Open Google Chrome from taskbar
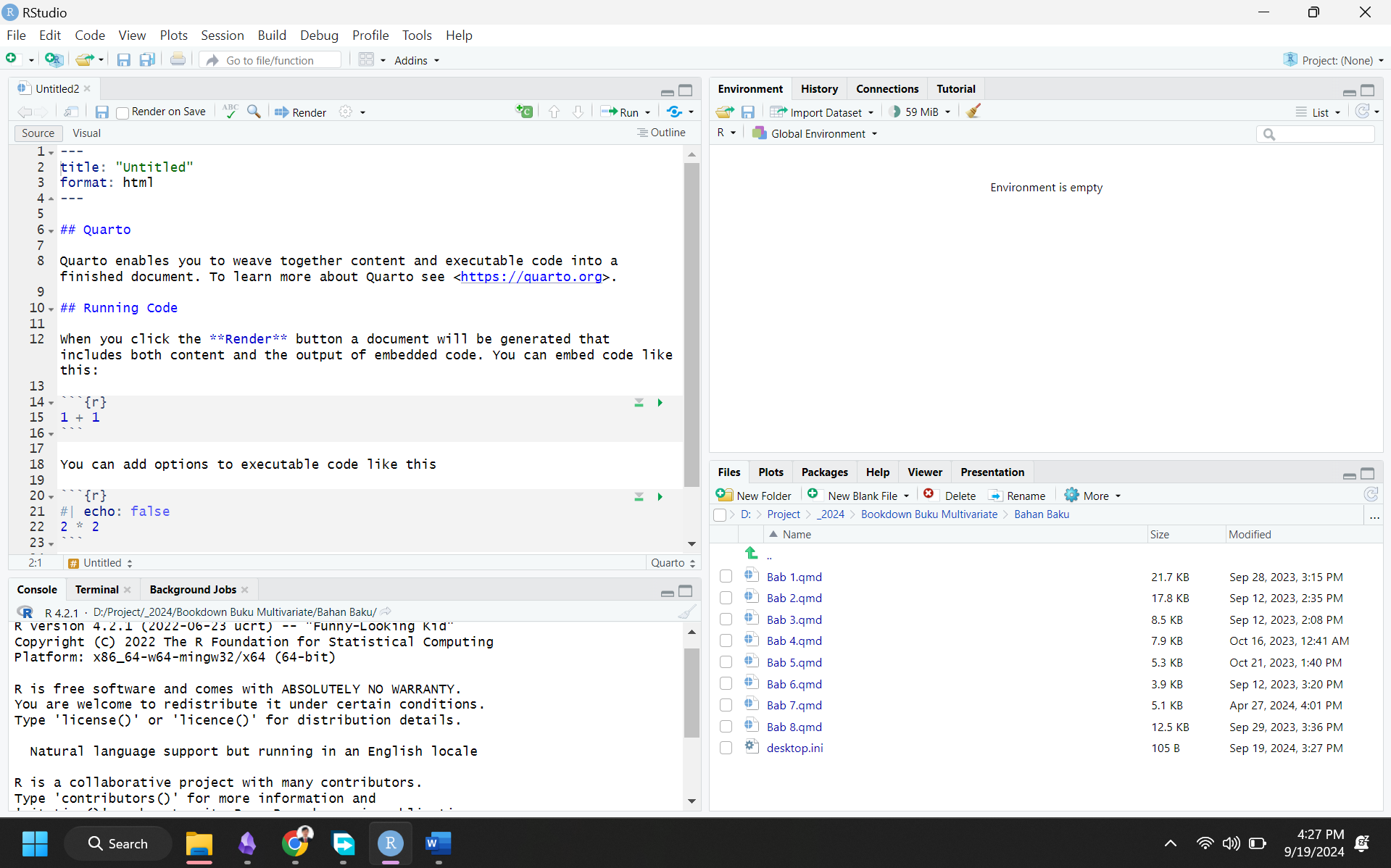The width and height of the screenshot is (1391, 868). click(x=295, y=843)
